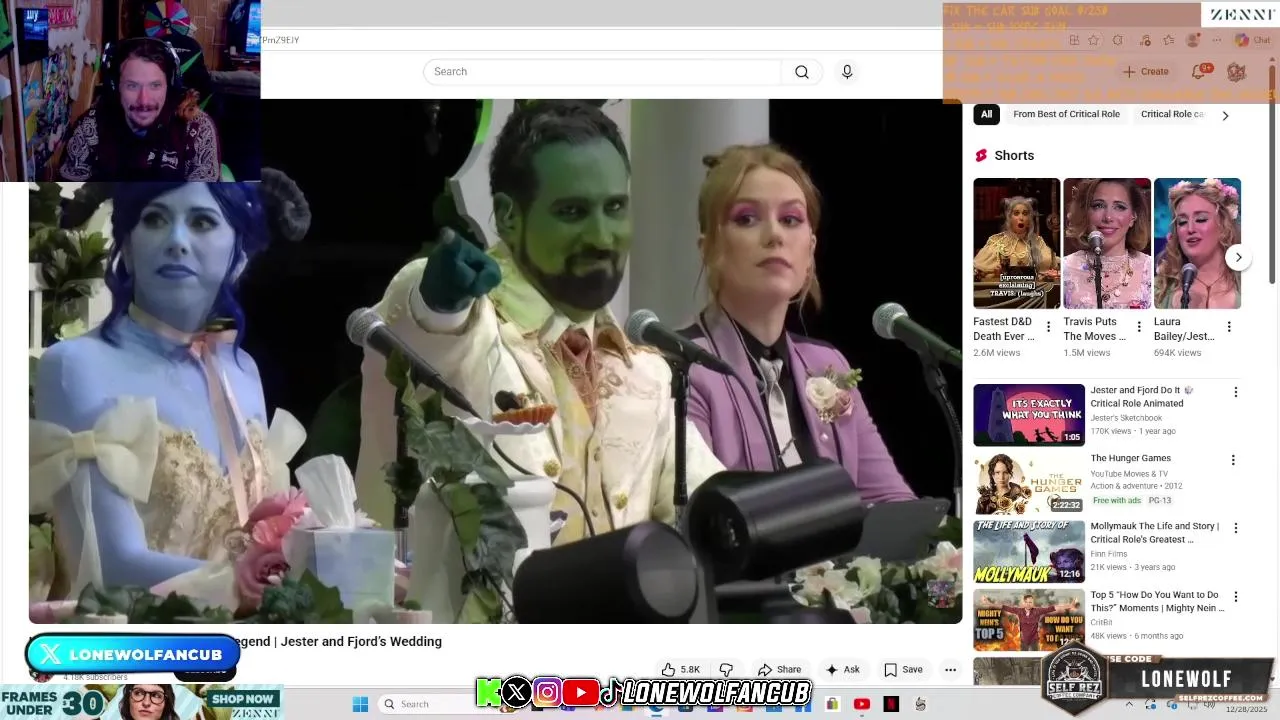The width and height of the screenshot is (1280, 720).
Task: Open menu for Mollymauk Life and Story video
Action: click(x=1235, y=528)
